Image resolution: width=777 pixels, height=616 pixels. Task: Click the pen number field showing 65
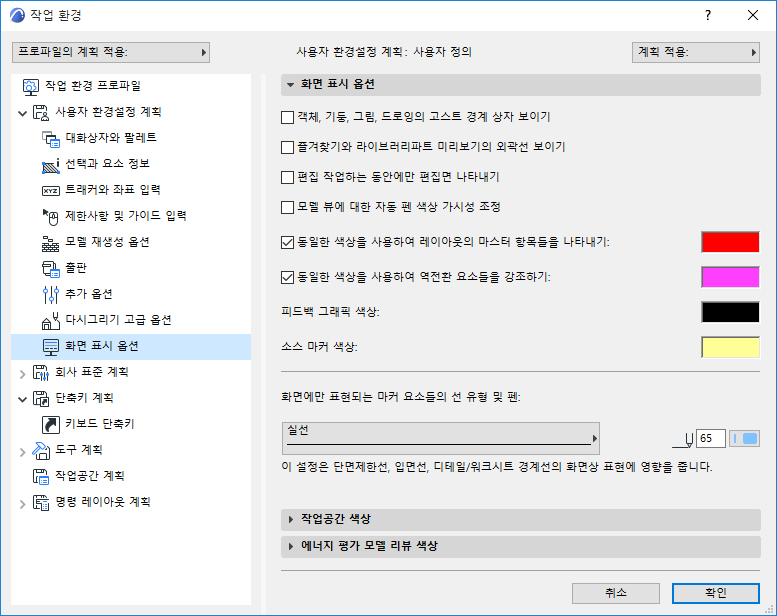[711, 439]
